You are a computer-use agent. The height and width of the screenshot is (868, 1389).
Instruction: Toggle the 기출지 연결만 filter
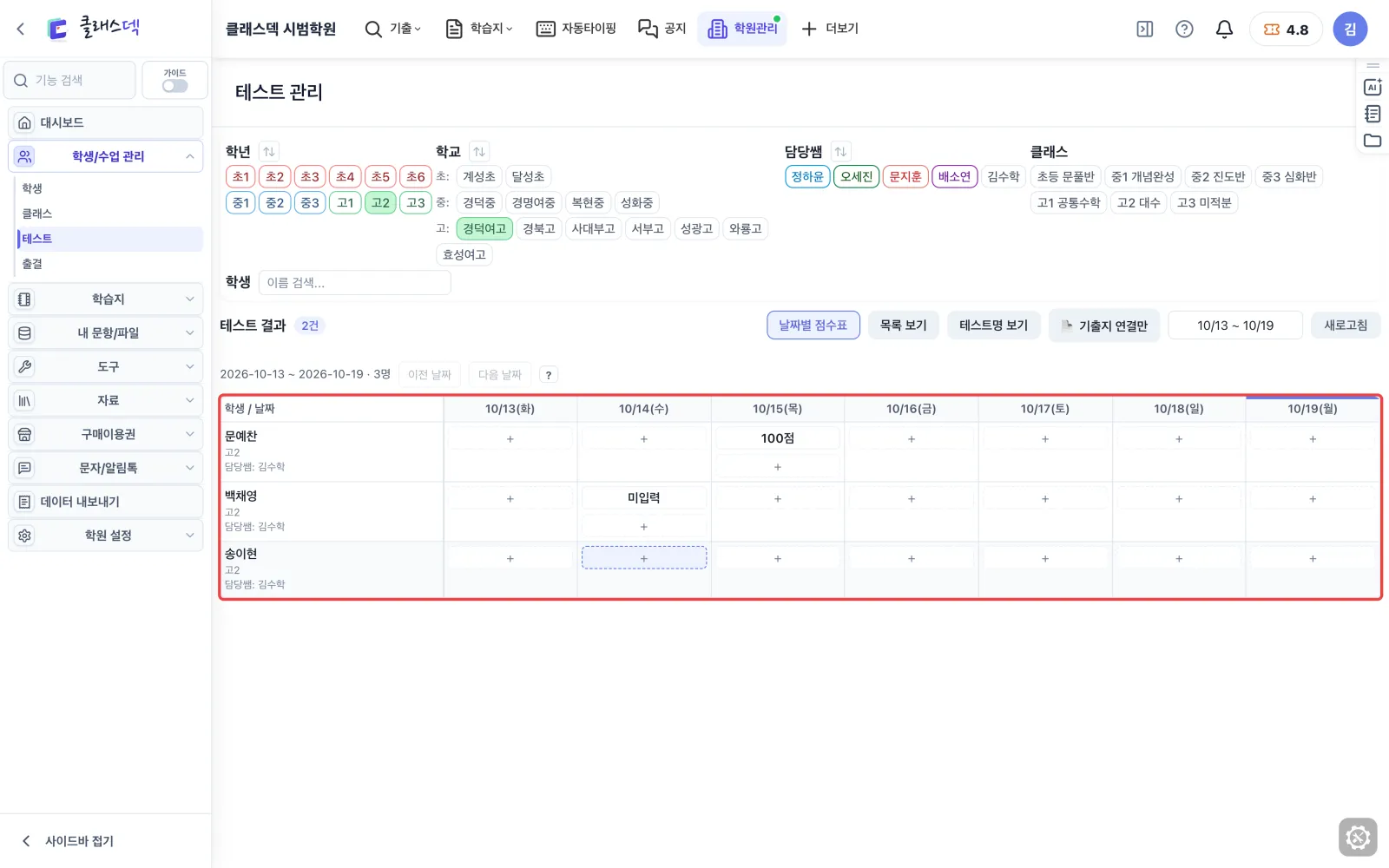click(1104, 325)
